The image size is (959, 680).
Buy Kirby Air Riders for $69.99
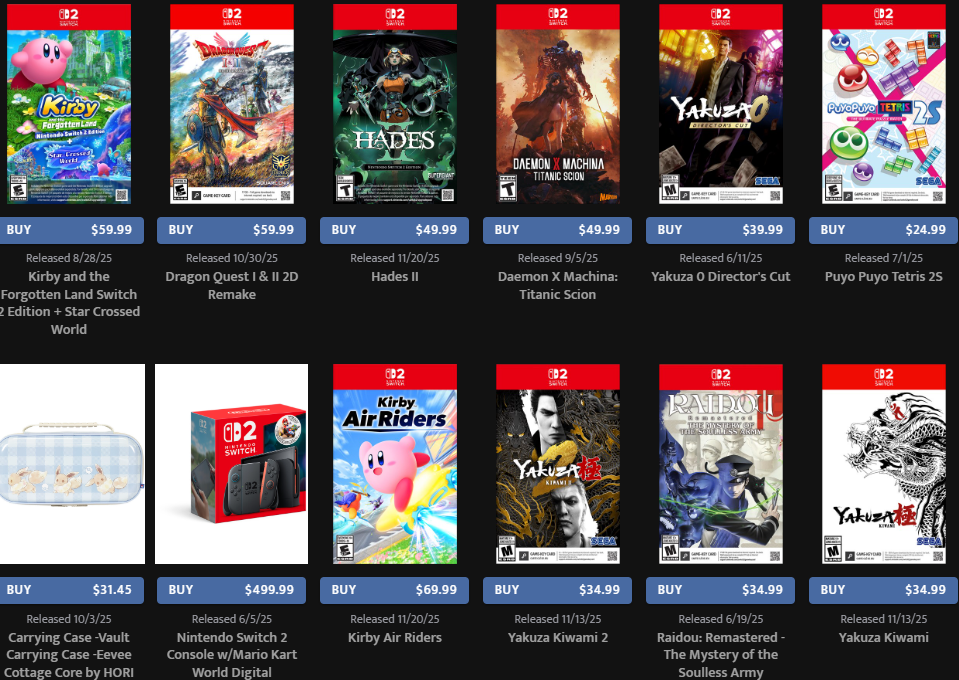(394, 590)
